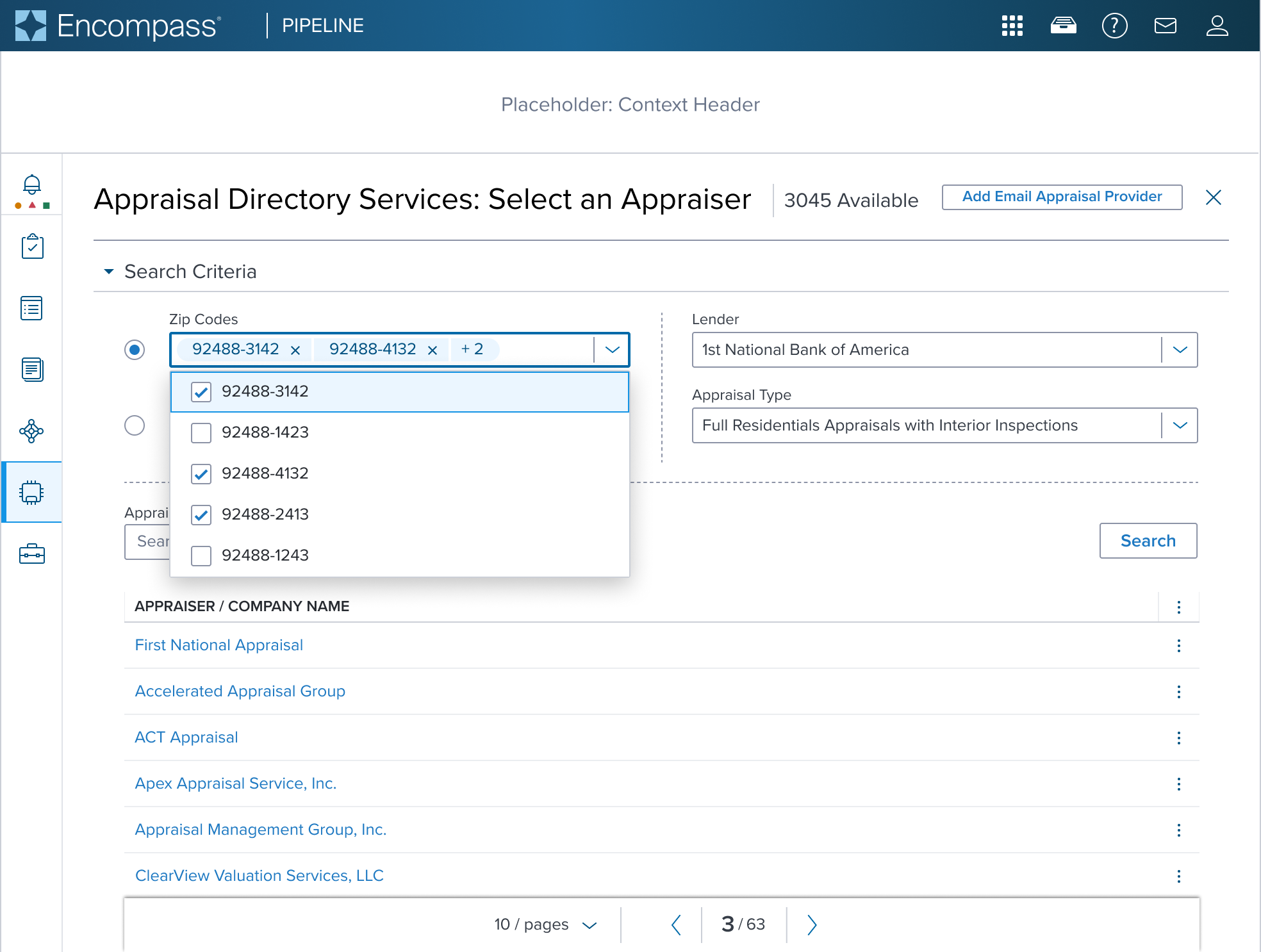
Task: Open the clipboard checklist sidebar icon
Action: [x=31, y=247]
